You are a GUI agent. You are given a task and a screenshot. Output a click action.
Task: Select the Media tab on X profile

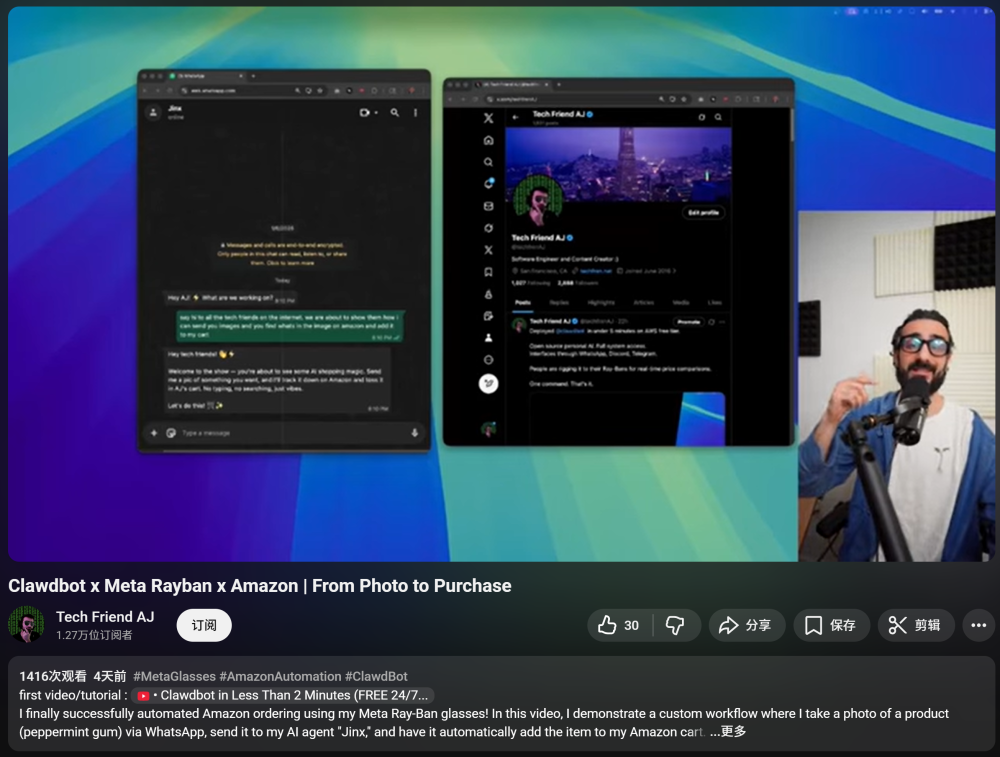680,302
